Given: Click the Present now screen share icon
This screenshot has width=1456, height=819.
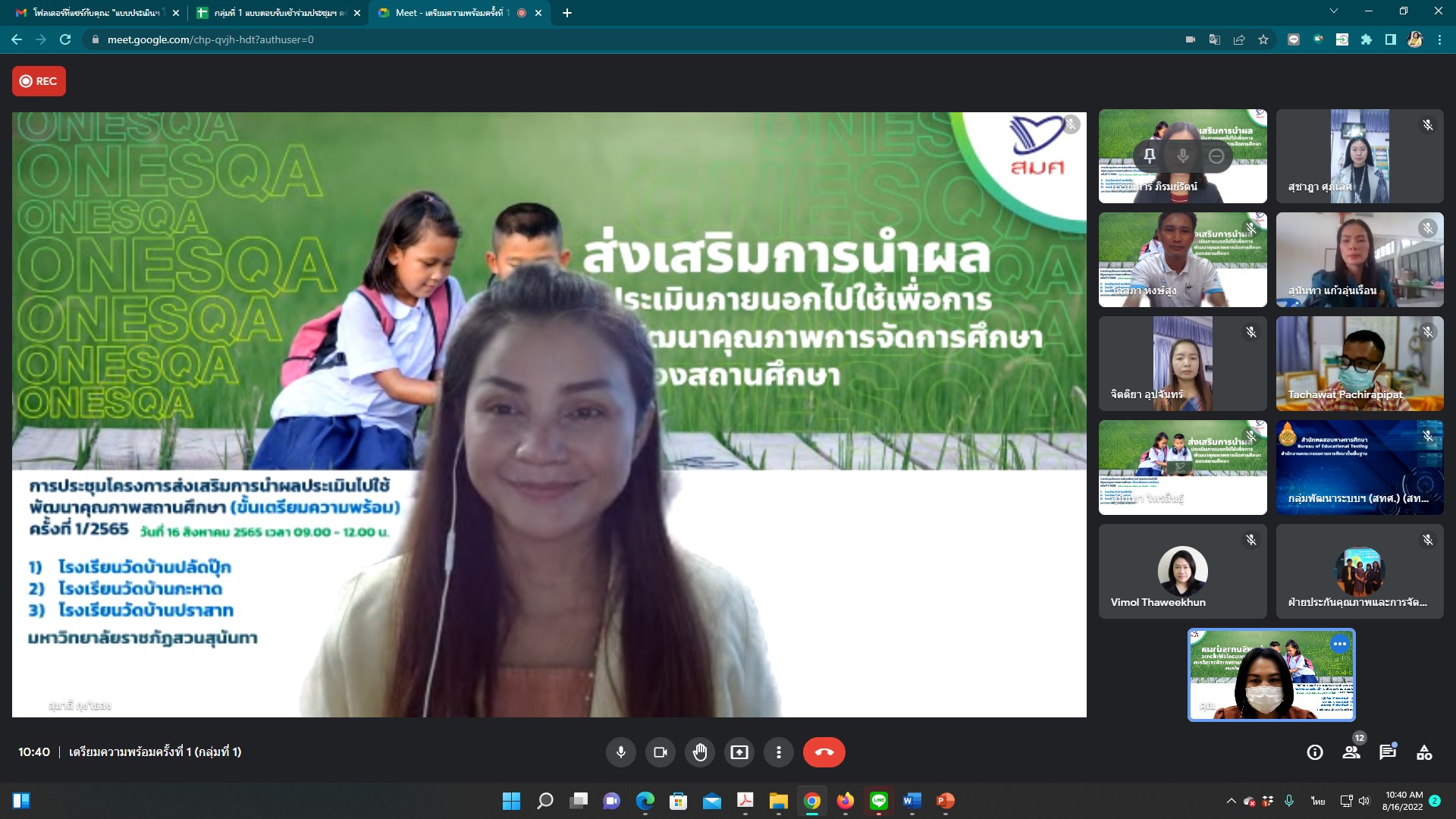Looking at the screenshot, I should (x=739, y=752).
